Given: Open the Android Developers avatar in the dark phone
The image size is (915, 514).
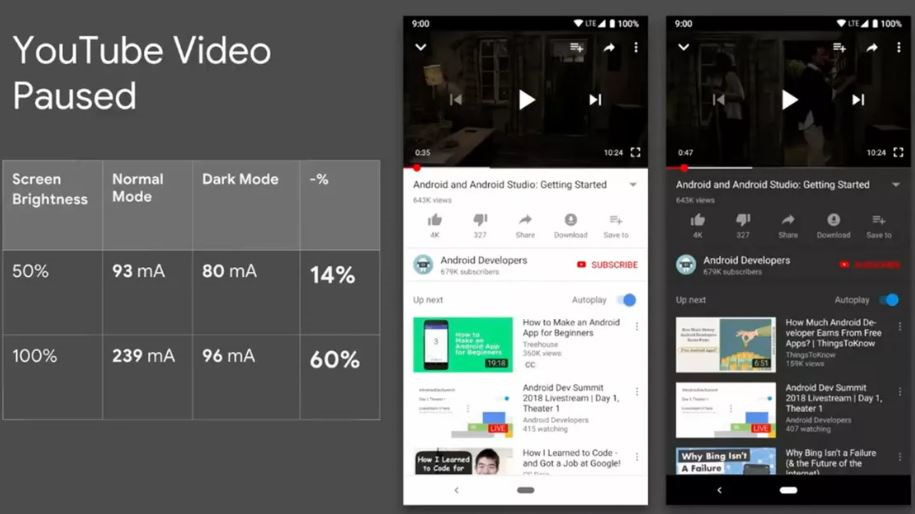Looking at the screenshot, I should tap(686, 265).
